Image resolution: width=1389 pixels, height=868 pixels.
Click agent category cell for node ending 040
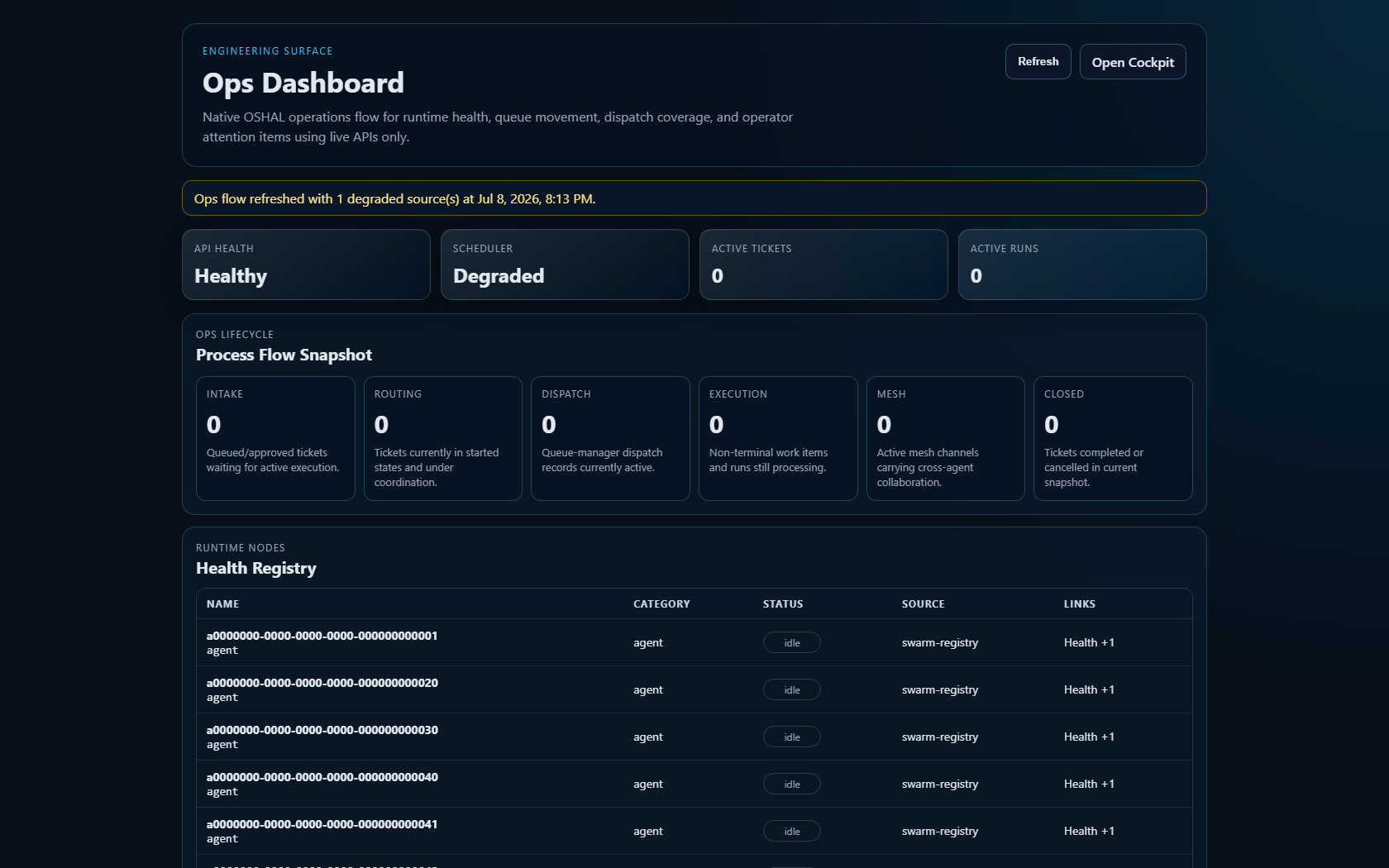[648, 784]
